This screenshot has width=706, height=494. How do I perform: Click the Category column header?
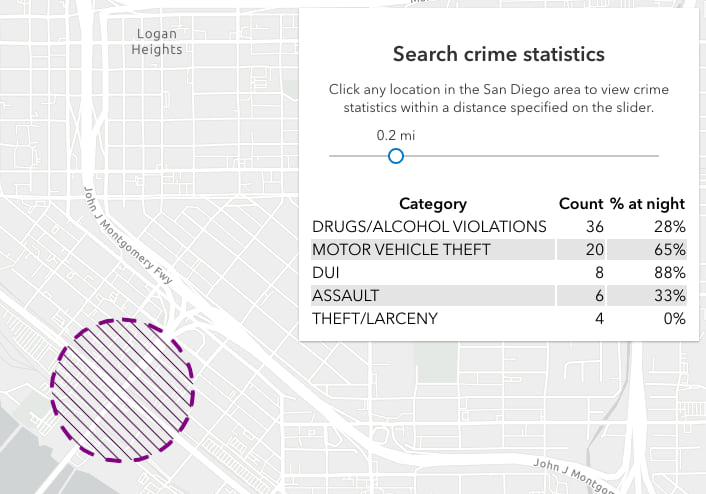click(433, 203)
